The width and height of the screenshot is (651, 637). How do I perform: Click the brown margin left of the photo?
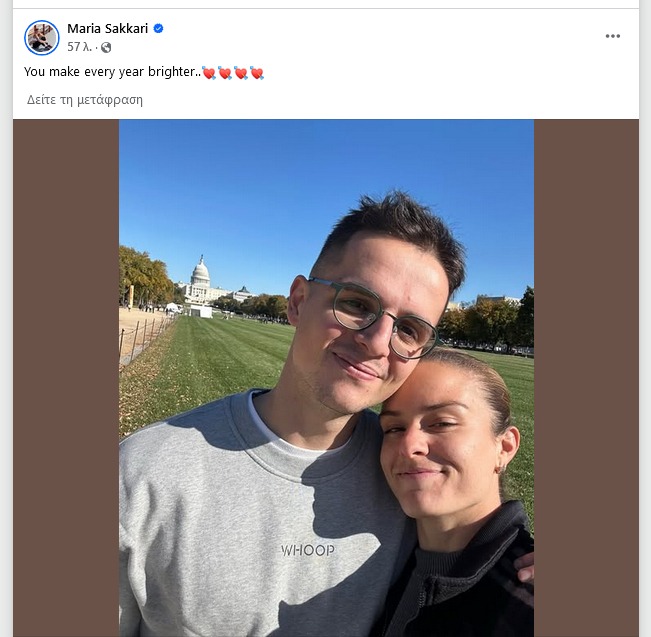66,378
